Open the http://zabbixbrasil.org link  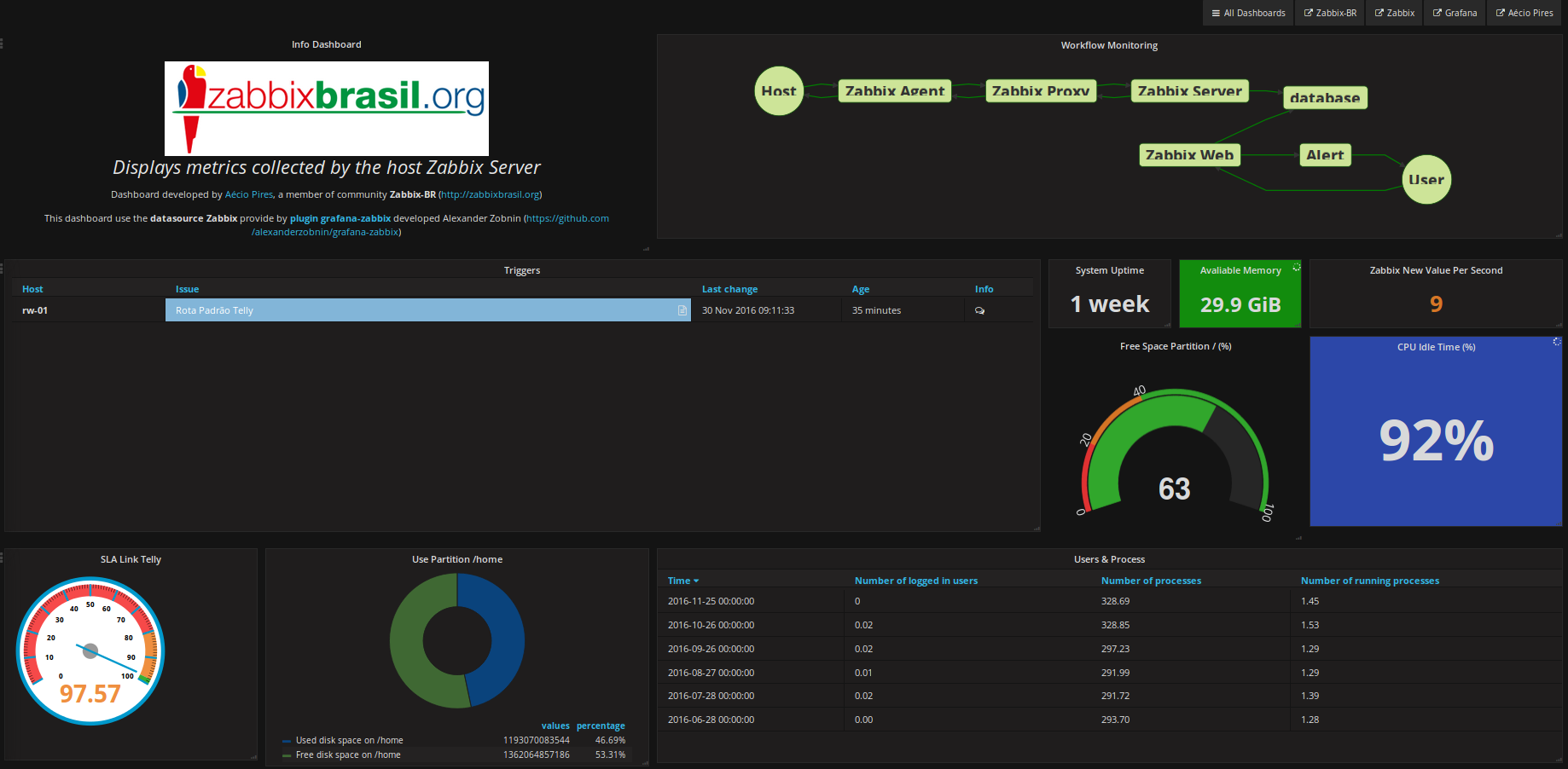coord(491,194)
